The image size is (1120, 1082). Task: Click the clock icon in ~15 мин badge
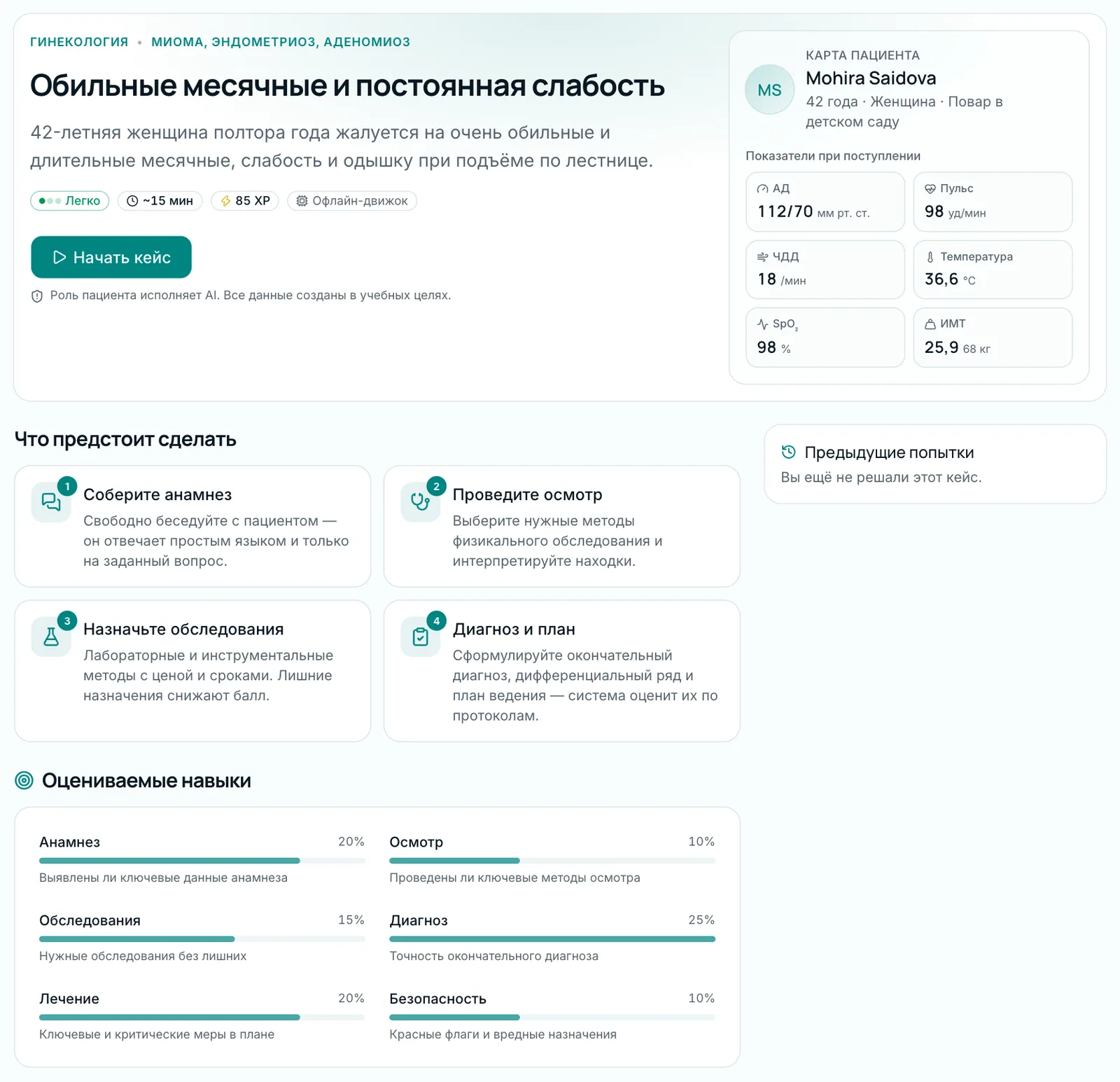point(132,201)
